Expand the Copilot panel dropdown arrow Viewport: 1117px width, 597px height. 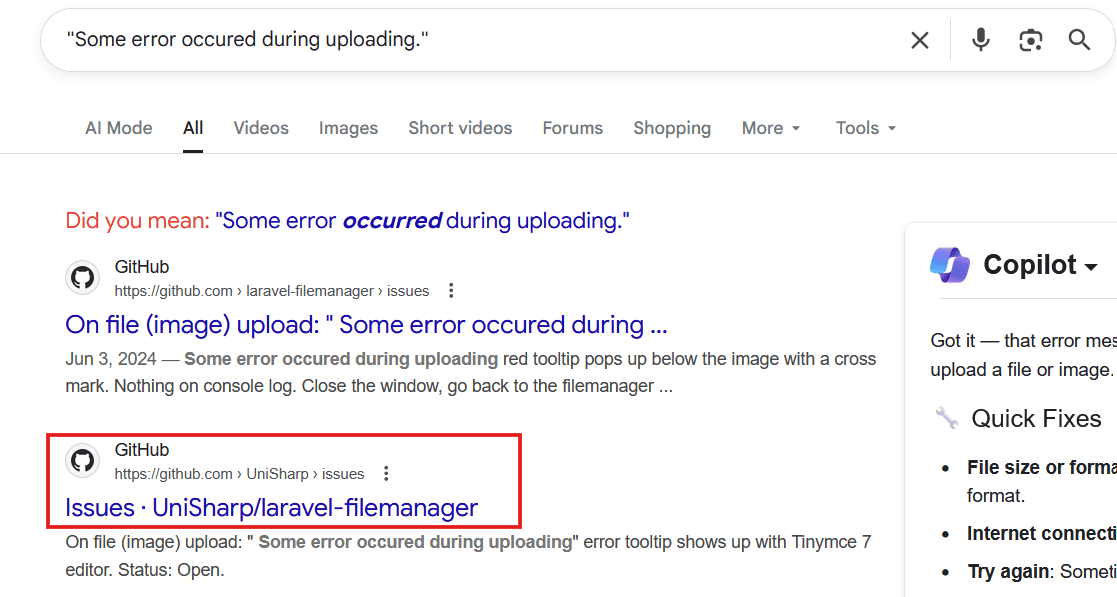(1090, 266)
